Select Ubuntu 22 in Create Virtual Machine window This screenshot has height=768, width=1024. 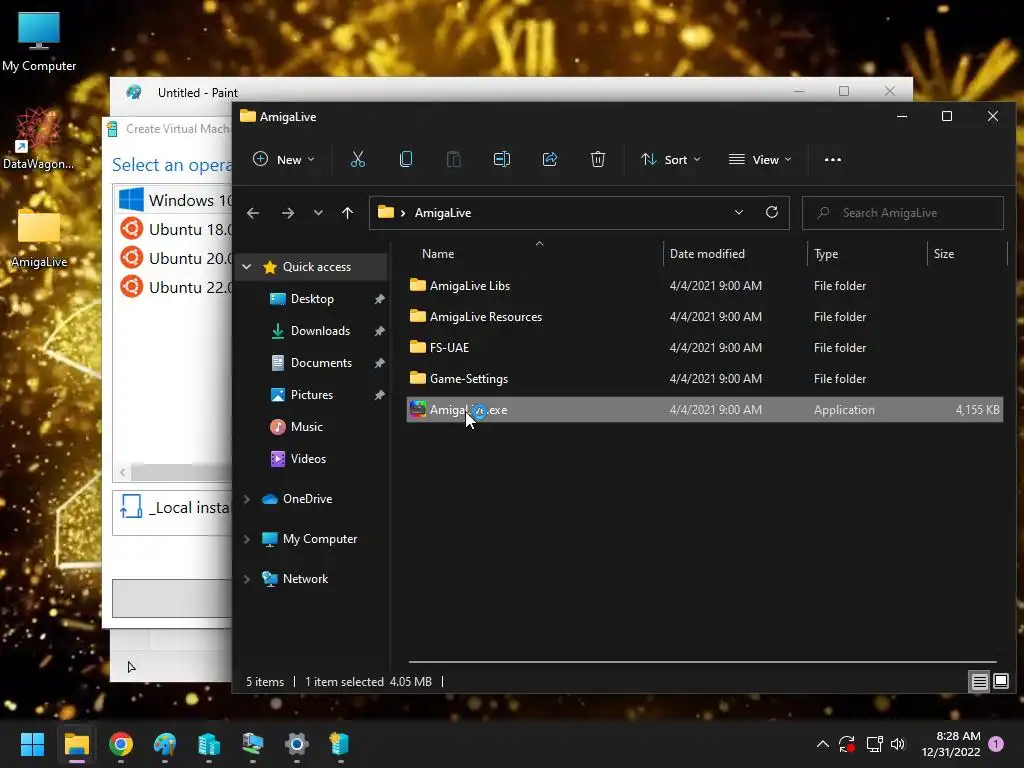(x=175, y=287)
